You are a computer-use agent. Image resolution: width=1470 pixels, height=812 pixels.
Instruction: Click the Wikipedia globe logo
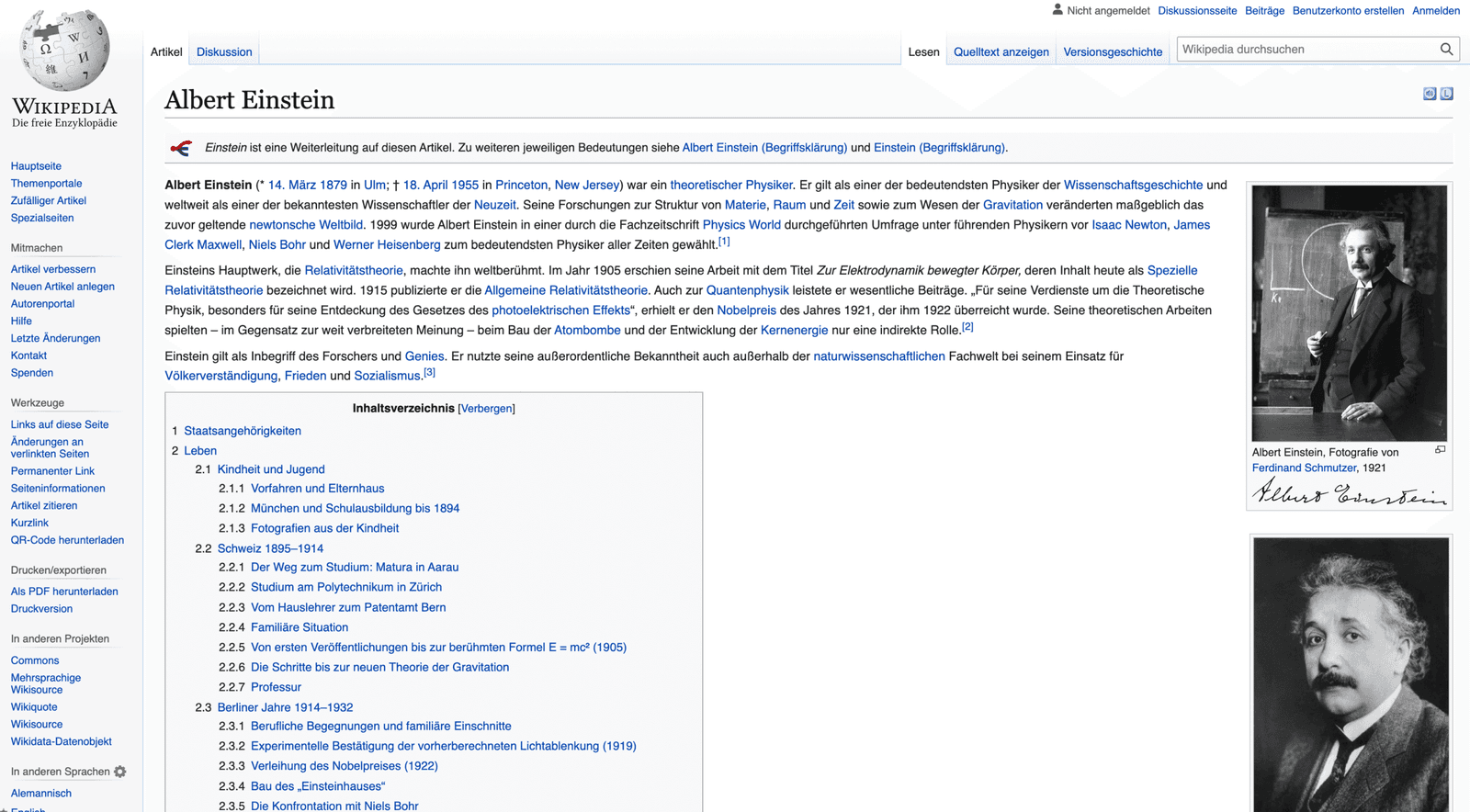[x=64, y=50]
